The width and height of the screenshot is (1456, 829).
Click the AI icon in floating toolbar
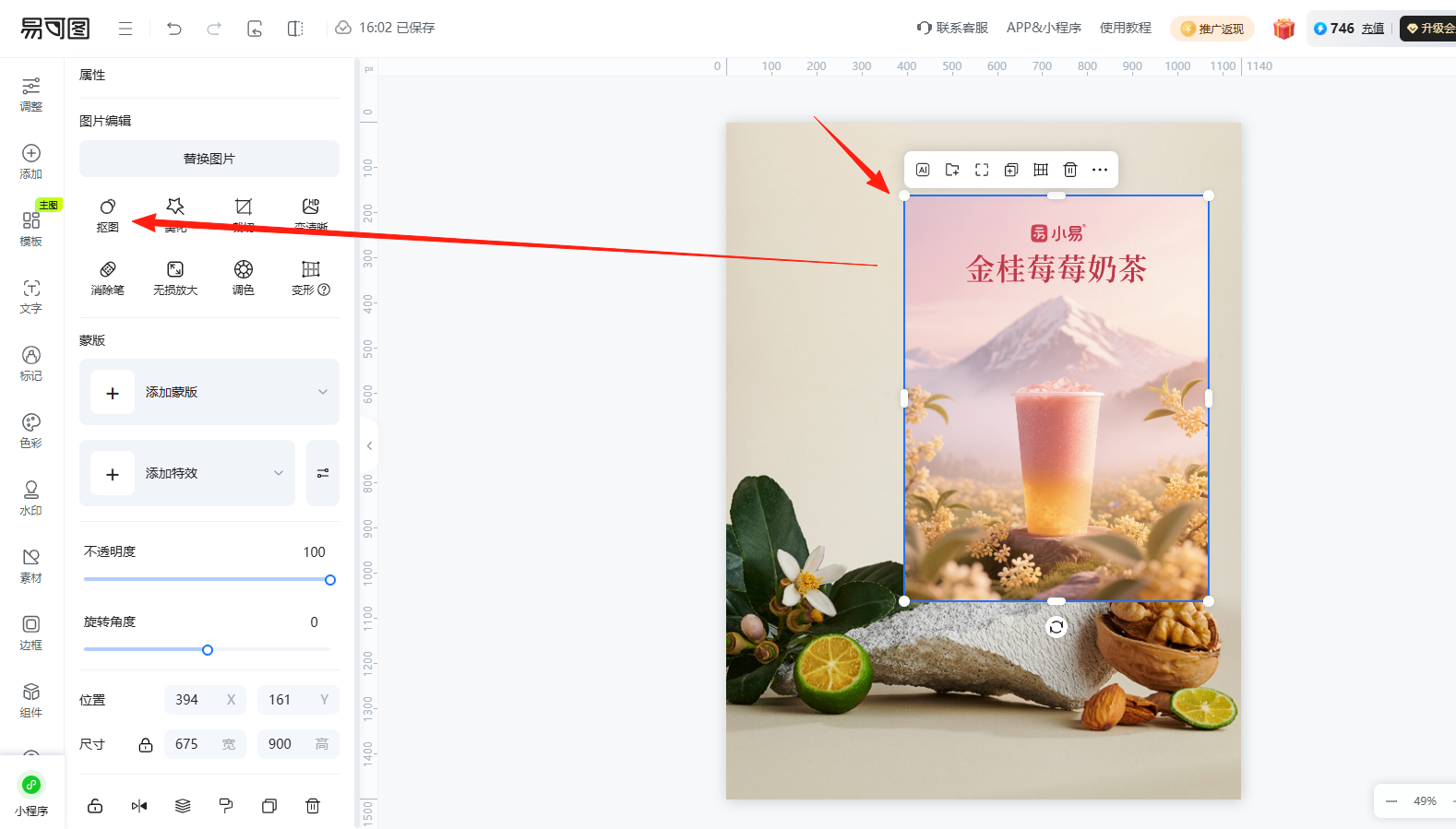[x=923, y=170]
